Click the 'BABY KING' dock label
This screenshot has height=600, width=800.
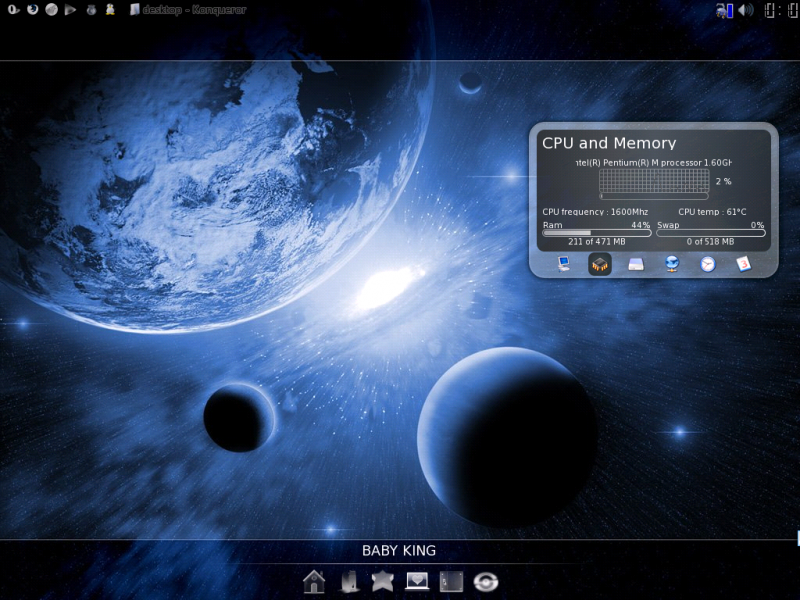click(x=399, y=551)
